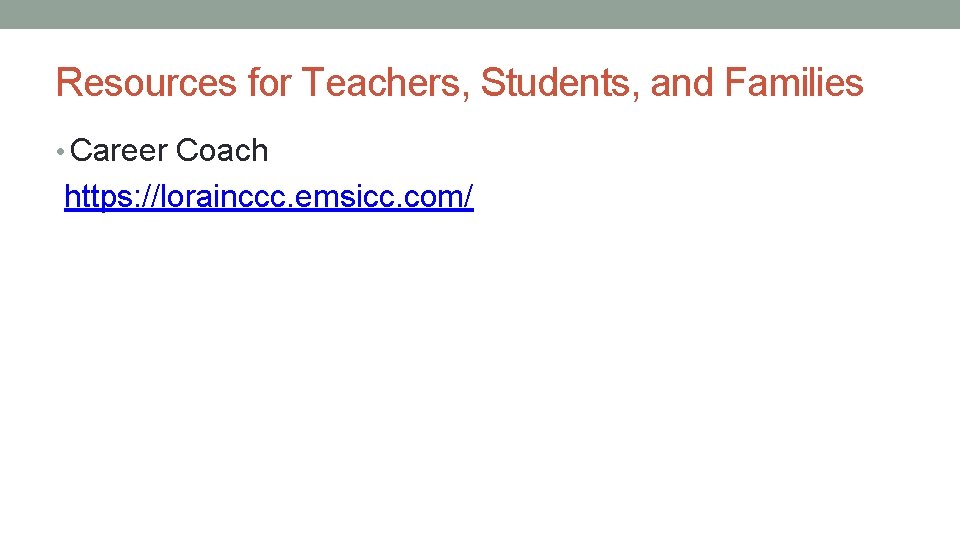Click the word "Career" in the bullet
Image resolution: width=960 pixels, height=540 pixels.
tap(120, 151)
